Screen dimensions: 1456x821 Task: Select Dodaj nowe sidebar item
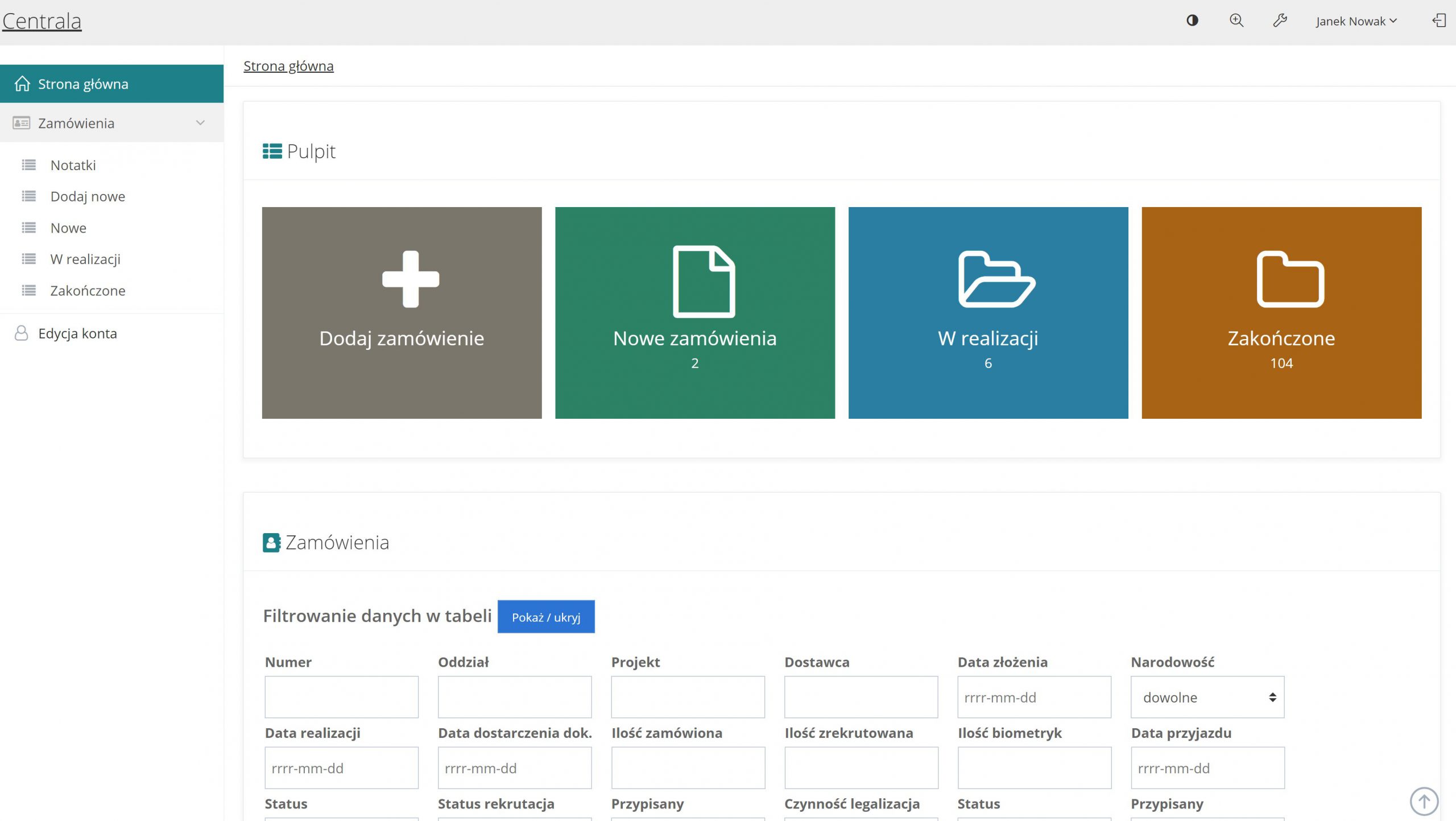click(88, 196)
